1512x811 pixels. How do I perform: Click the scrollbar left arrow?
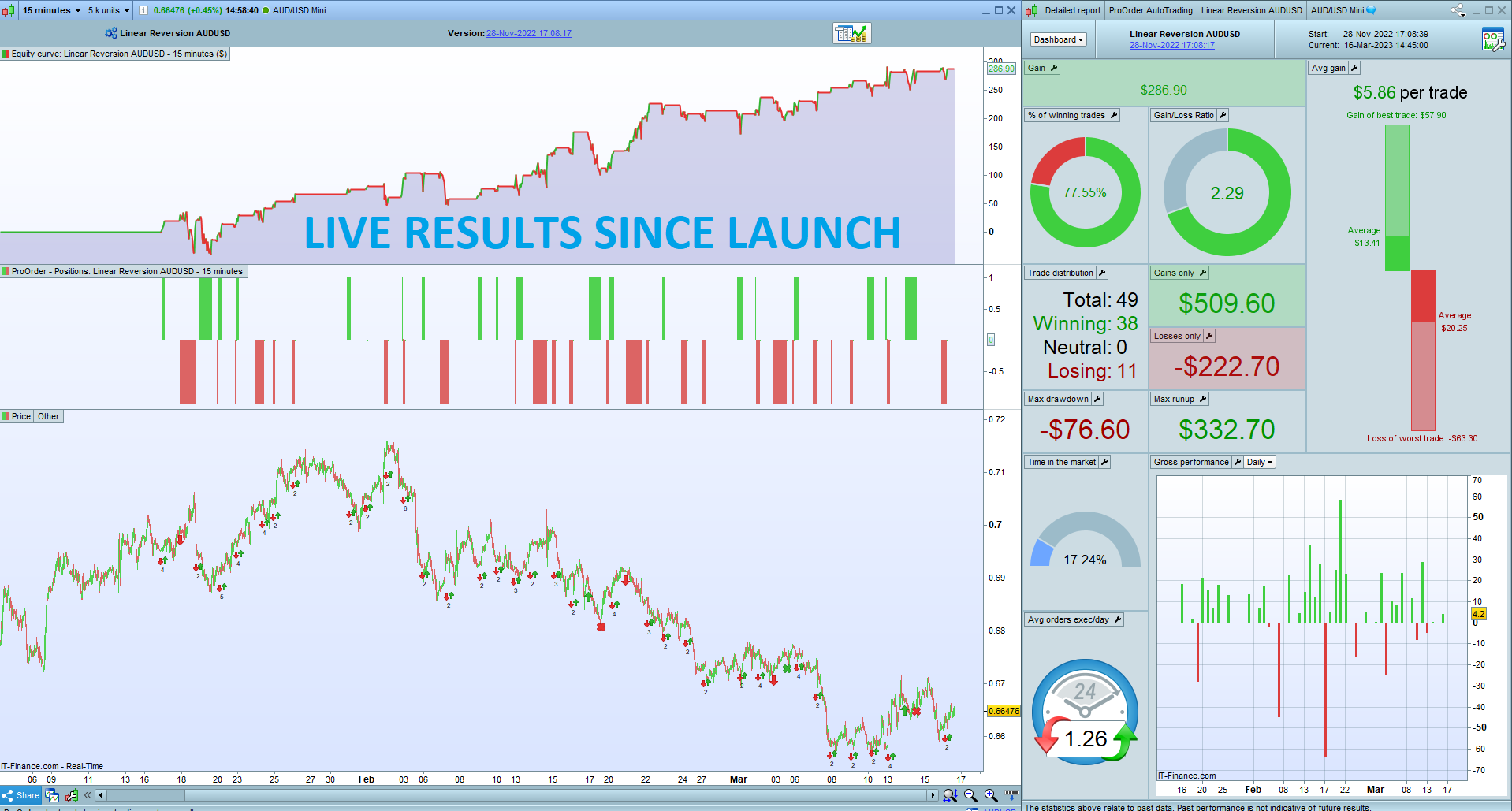(x=100, y=795)
